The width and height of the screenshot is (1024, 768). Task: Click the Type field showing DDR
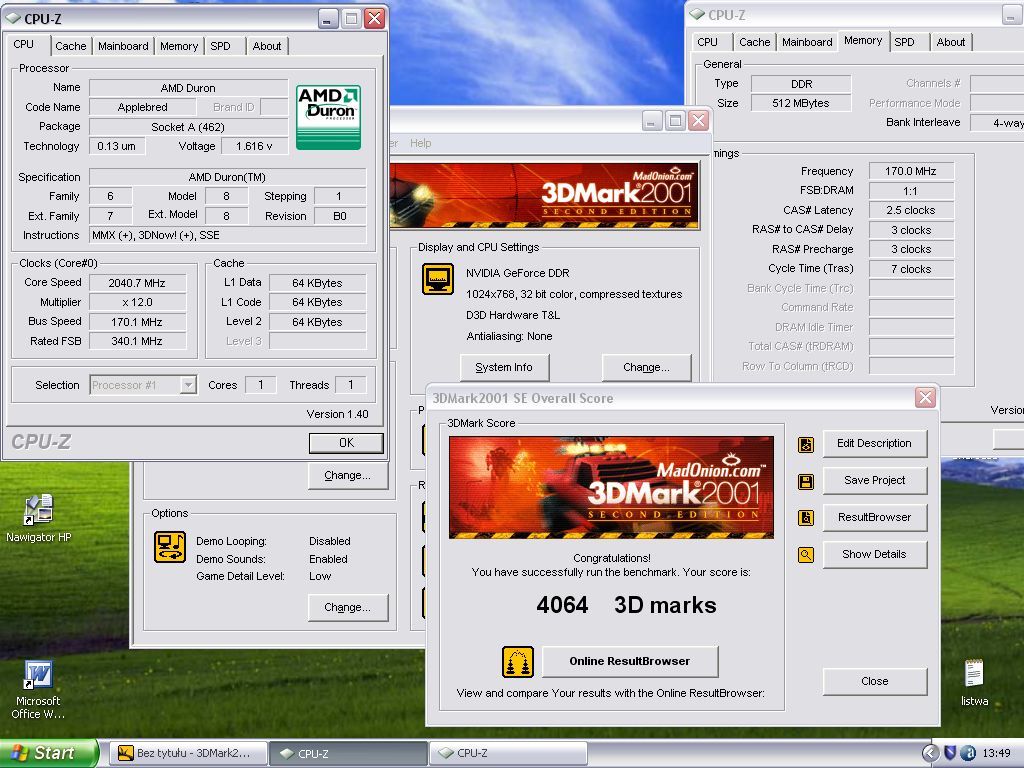pos(801,84)
